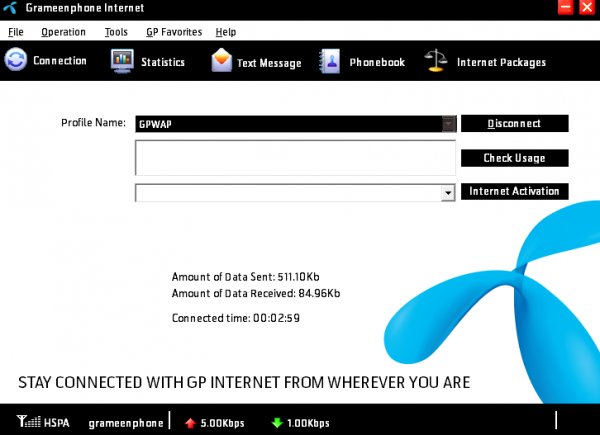This screenshot has height=435, width=600.
Task: Click the signal strength antenna icon
Action: click(x=28, y=422)
